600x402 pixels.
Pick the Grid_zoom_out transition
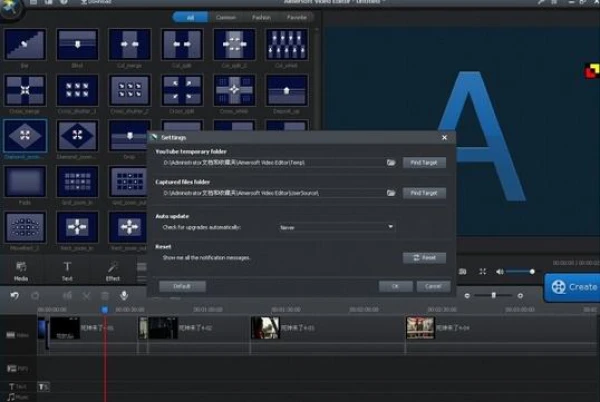coord(128,181)
